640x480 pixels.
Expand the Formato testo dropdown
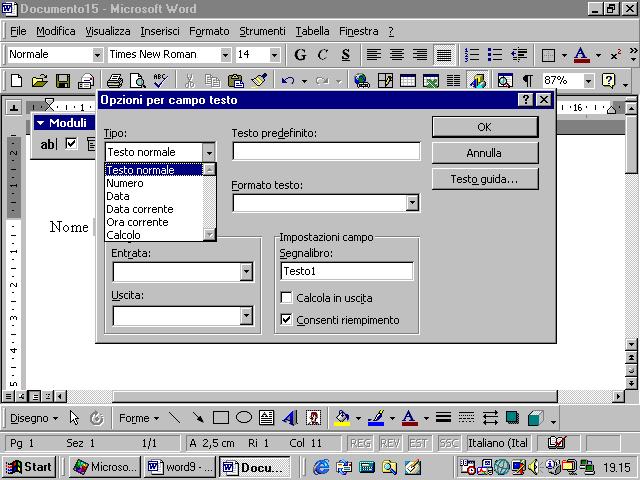point(412,202)
